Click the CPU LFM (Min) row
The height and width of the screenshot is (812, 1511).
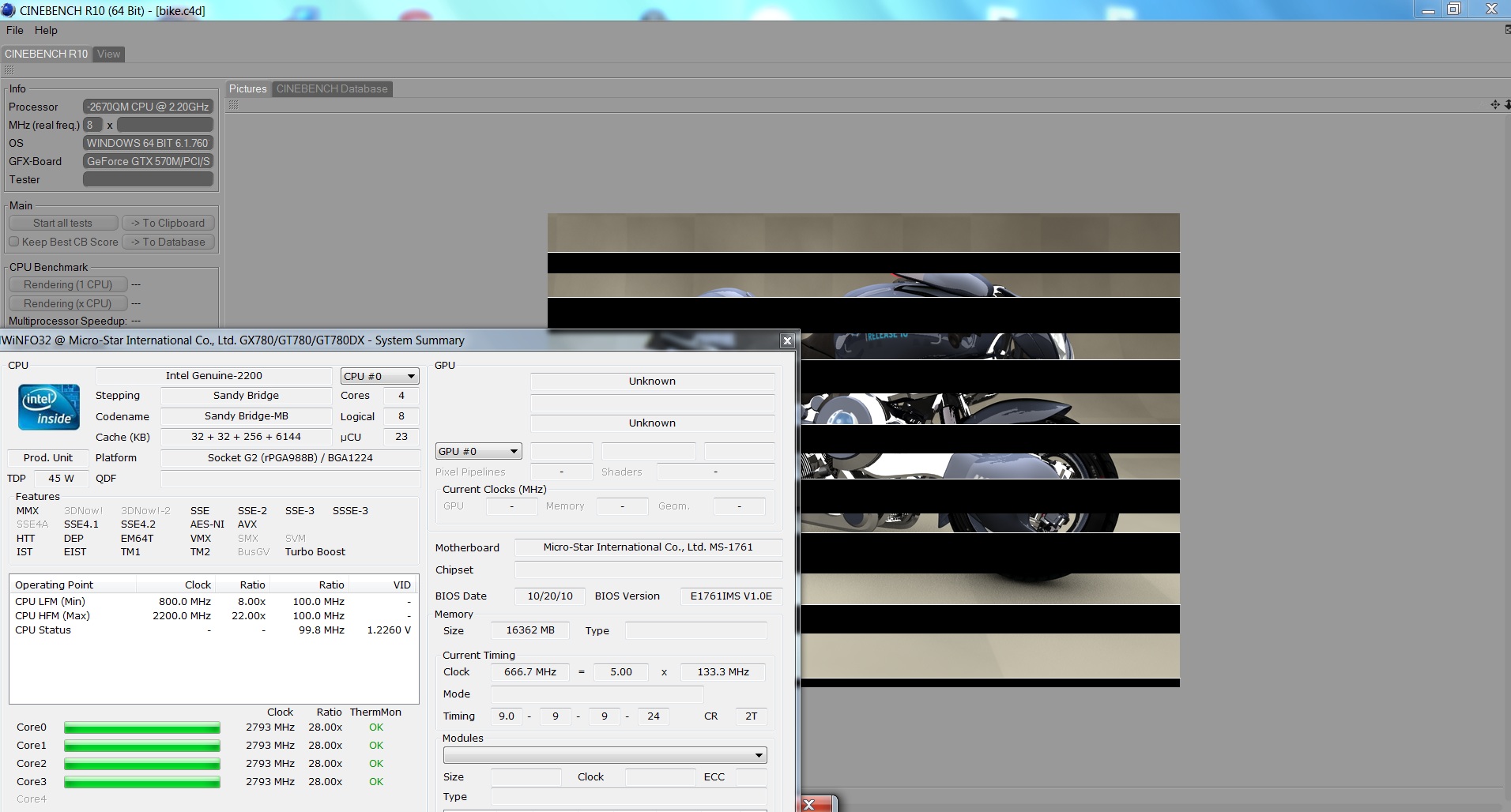(213, 601)
